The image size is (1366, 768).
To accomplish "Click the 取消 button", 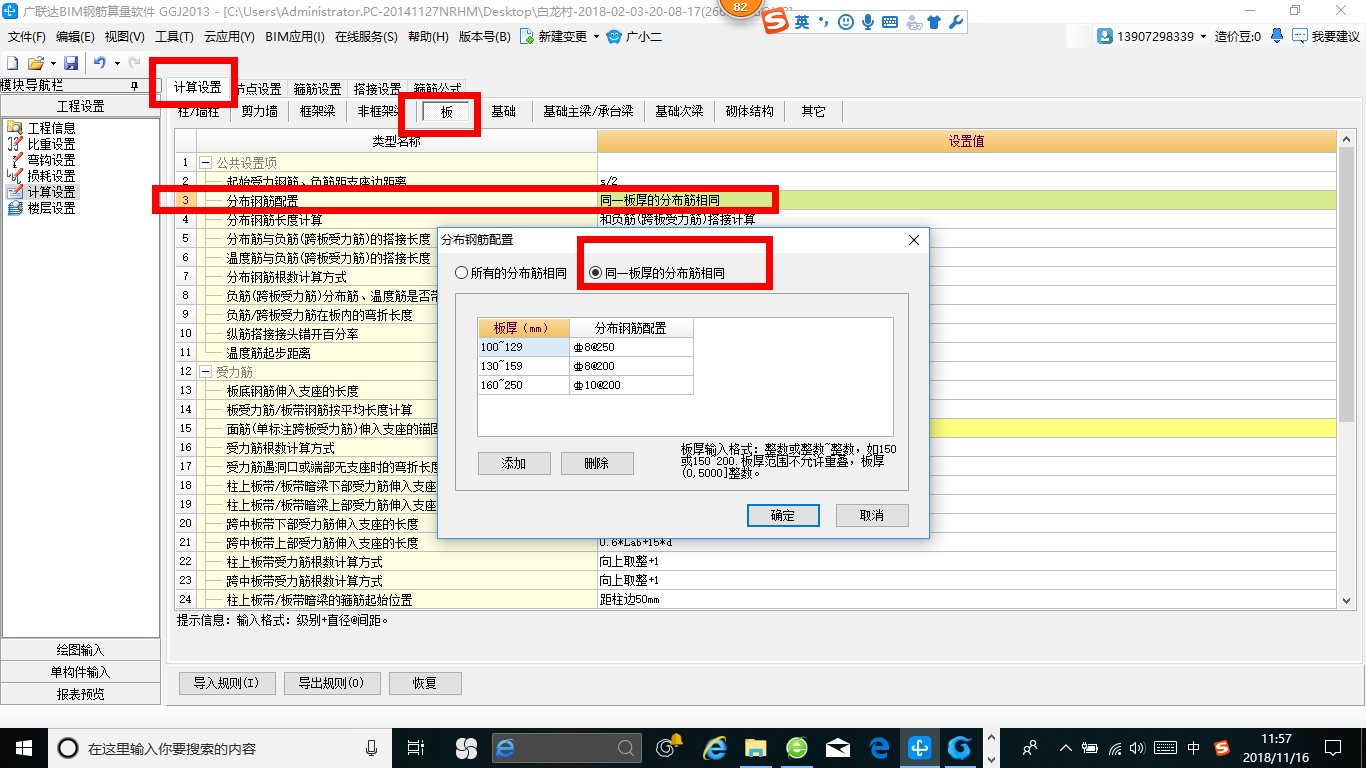I will point(872,515).
